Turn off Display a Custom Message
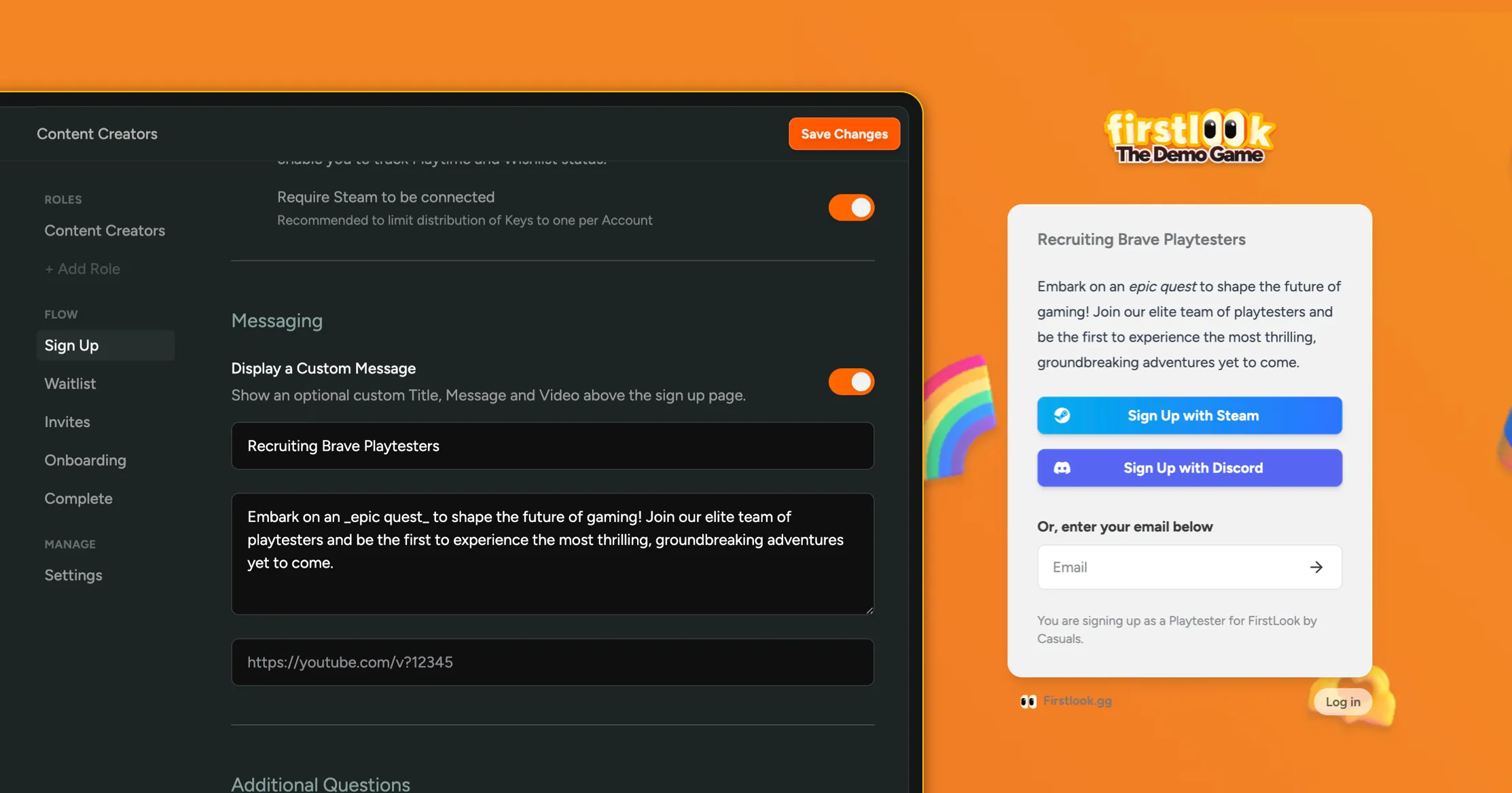Viewport: 1512px width, 793px height. [851, 382]
